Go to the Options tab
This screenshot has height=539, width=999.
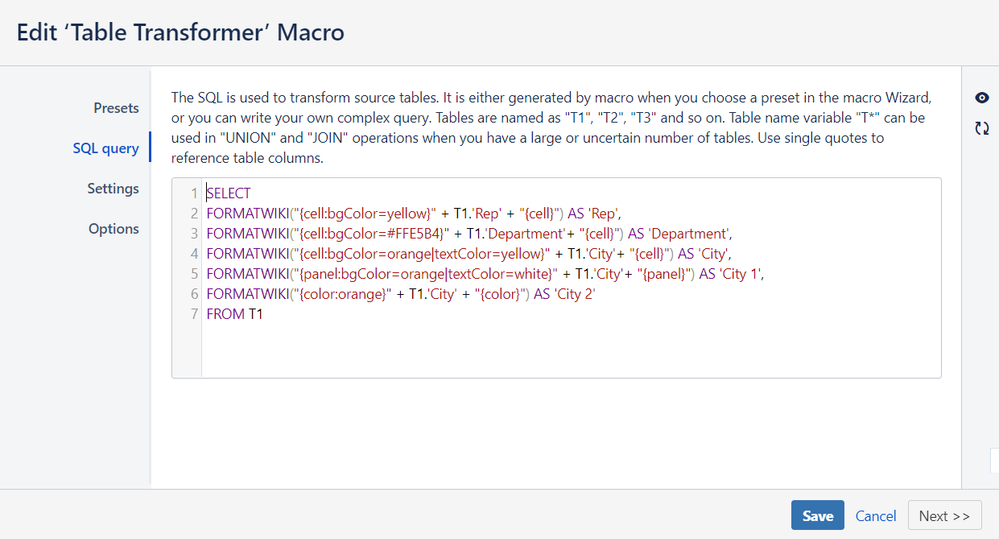point(114,228)
